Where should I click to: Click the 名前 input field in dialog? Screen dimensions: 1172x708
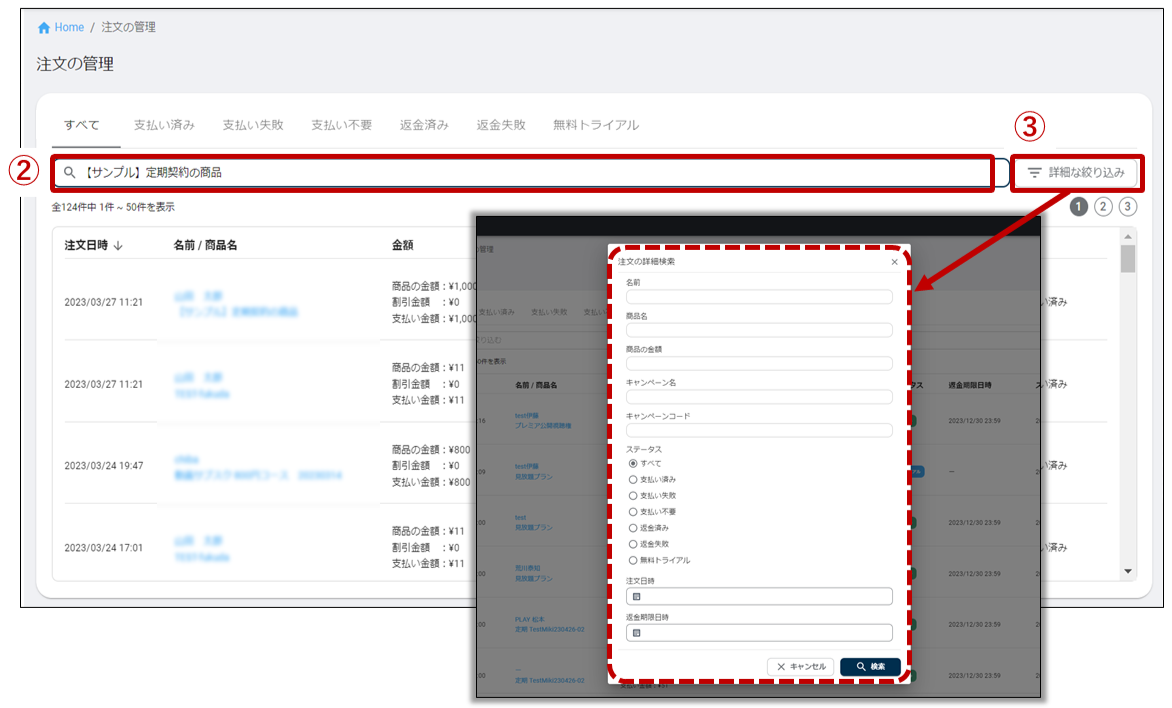click(759, 297)
